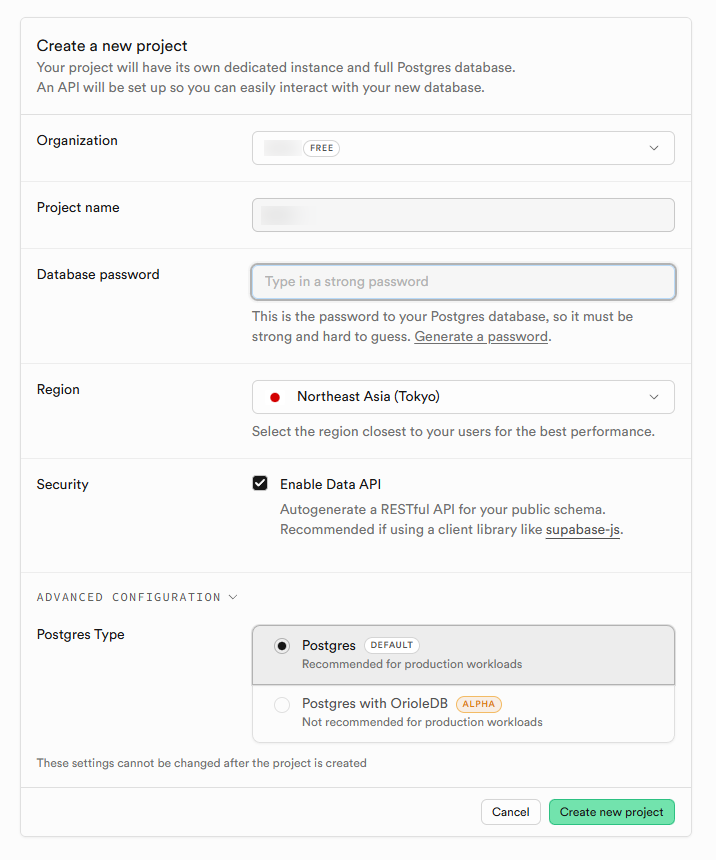Screen dimensions: 716x860
Task: Click the Region dropdown chevron icon
Action: (x=654, y=397)
